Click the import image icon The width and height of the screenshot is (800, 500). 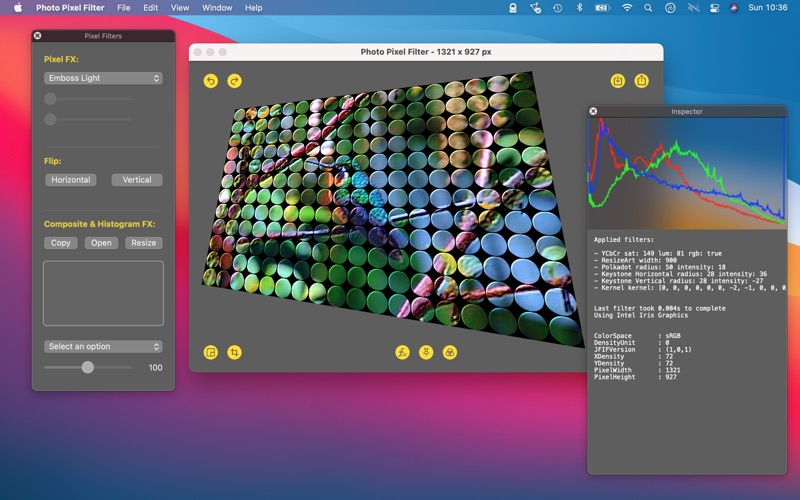point(618,81)
